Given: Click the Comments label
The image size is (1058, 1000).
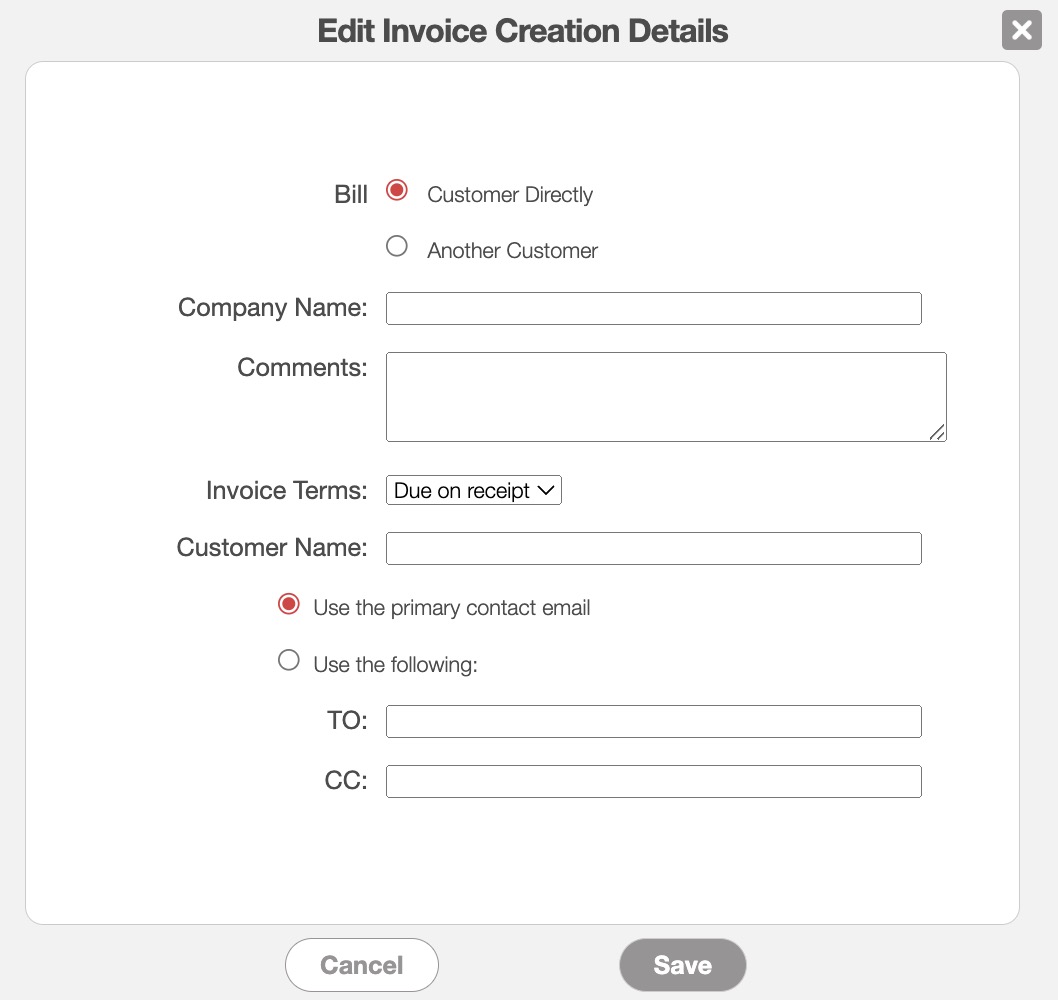Looking at the screenshot, I should tap(302, 368).
